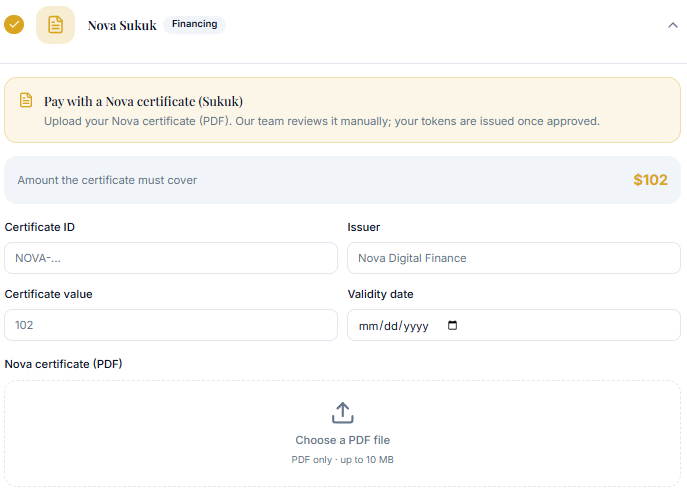Focus the Issuer input field

pyautogui.click(x=513, y=258)
